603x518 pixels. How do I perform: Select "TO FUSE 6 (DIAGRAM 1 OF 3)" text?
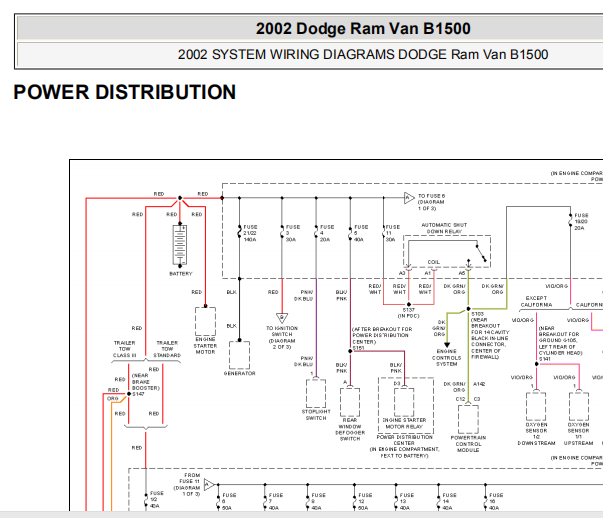point(431,202)
